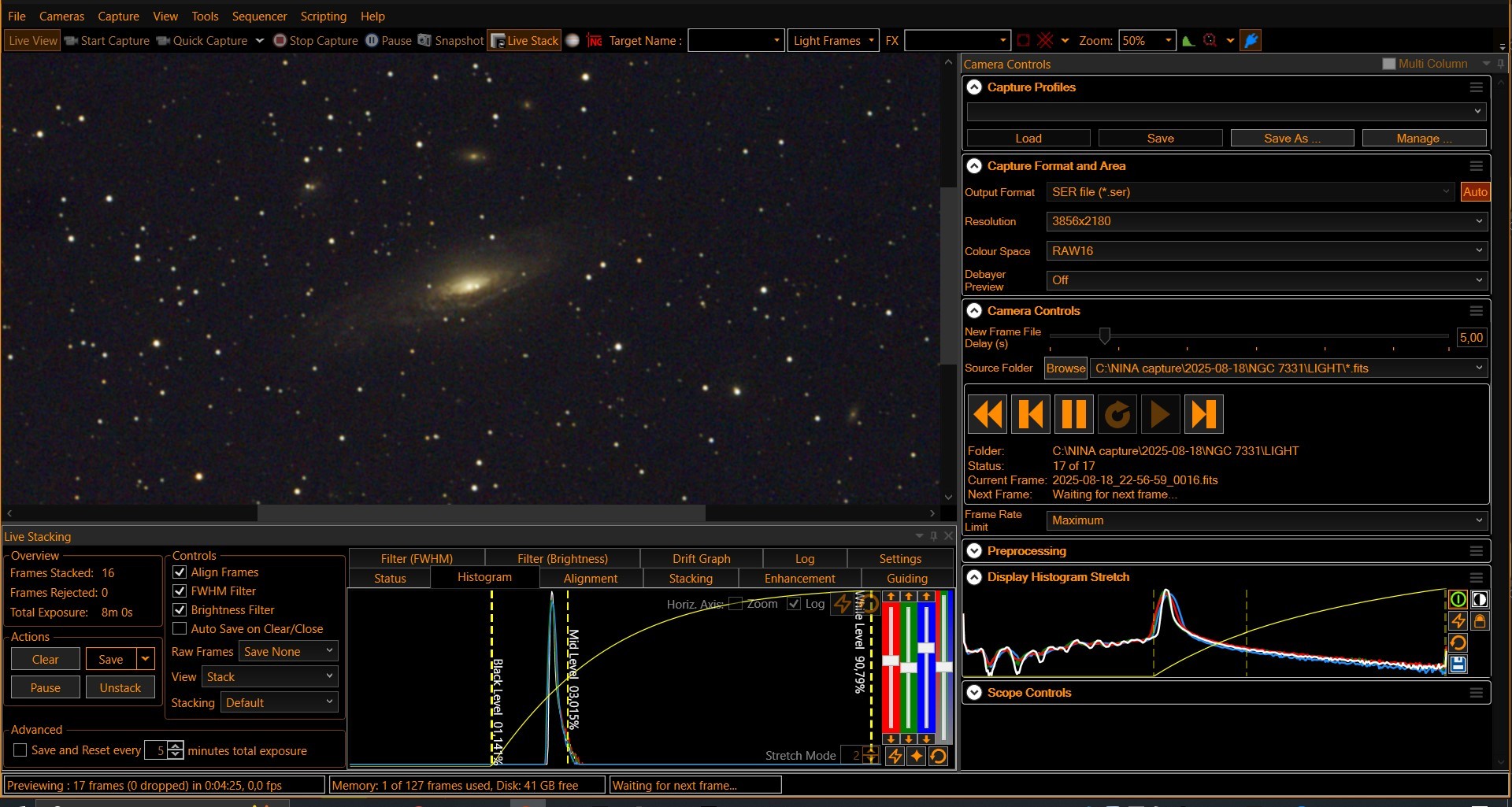Click the Unstack button
This screenshot has height=807, width=1512.
pos(120,688)
